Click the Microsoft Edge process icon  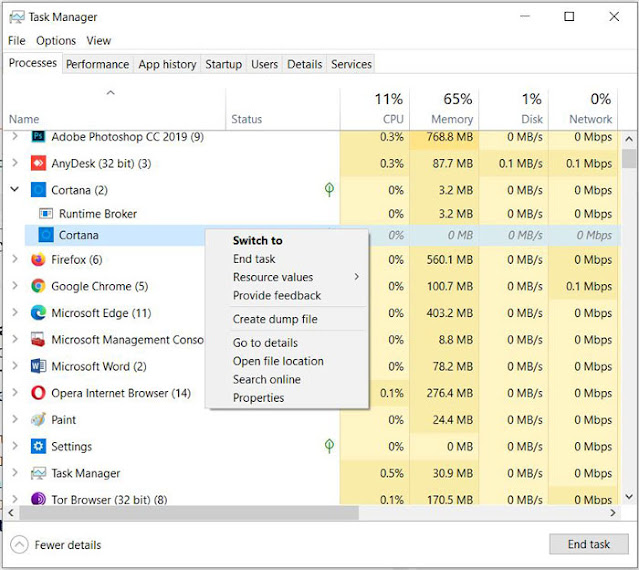[38, 313]
